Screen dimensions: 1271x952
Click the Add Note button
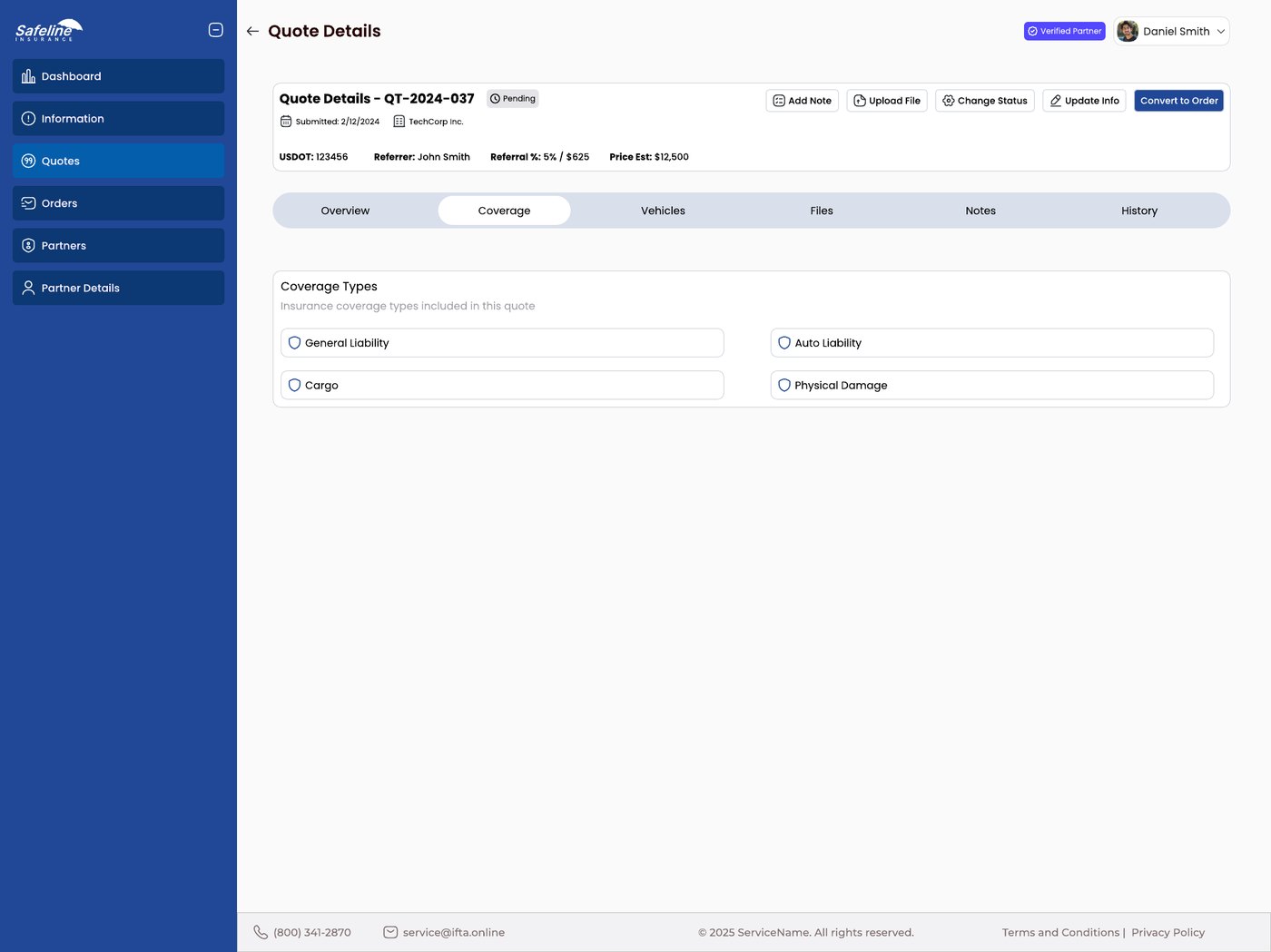tap(803, 101)
